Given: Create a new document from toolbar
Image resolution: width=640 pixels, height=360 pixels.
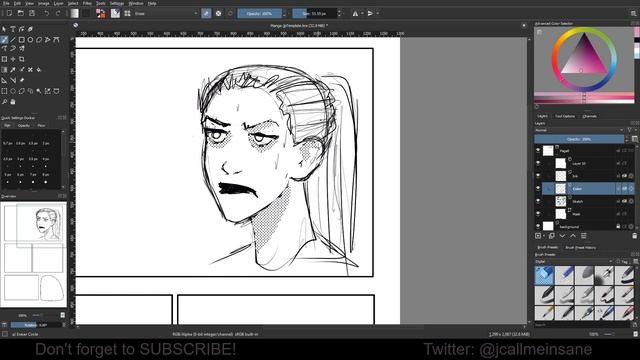Looking at the screenshot, I should click(x=9, y=13).
